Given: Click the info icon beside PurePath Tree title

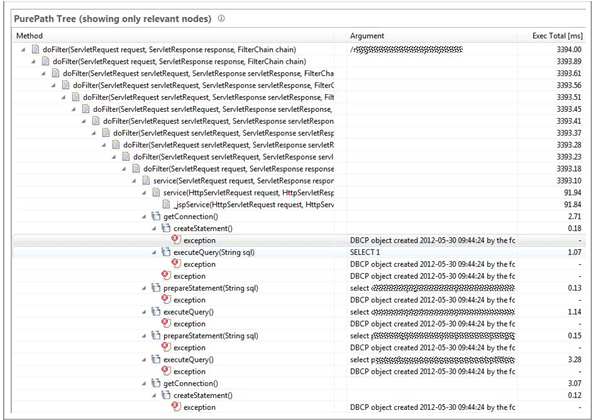Looking at the screenshot, I should 221,18.
